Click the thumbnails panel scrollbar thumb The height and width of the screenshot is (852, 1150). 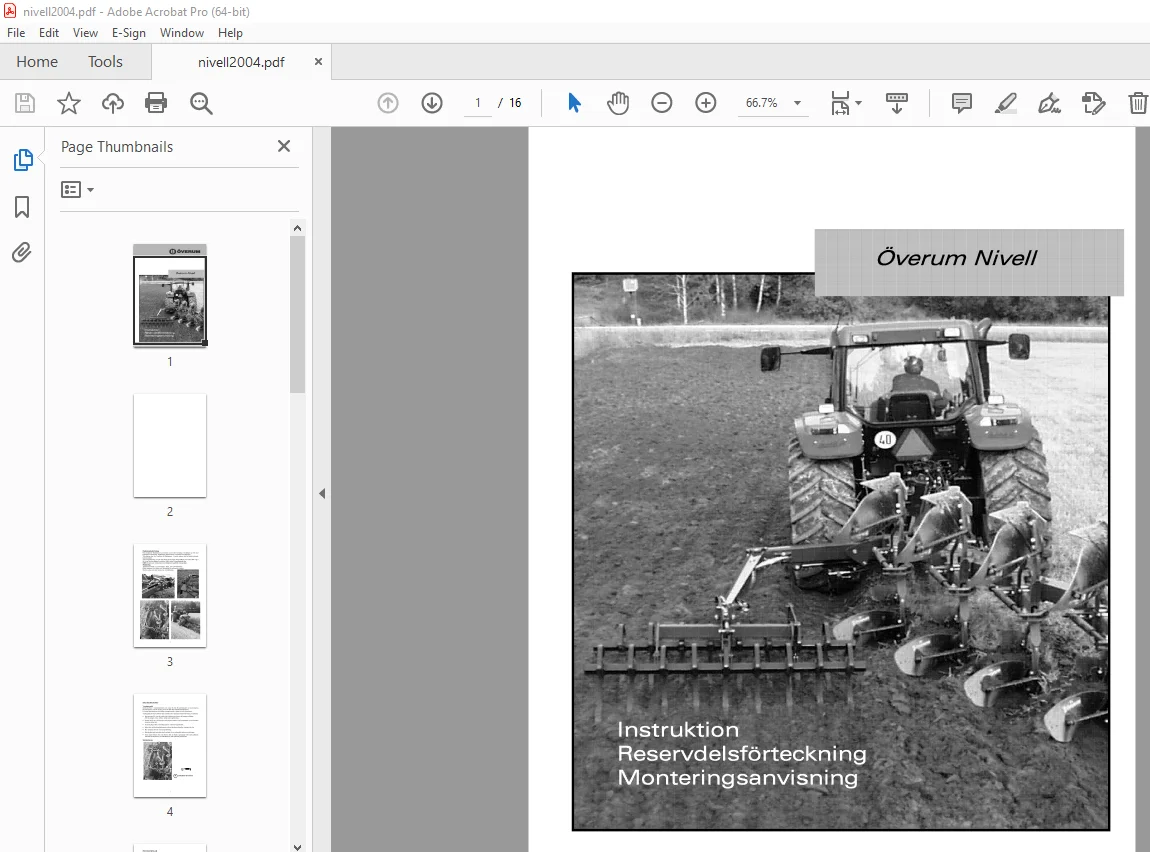(297, 314)
